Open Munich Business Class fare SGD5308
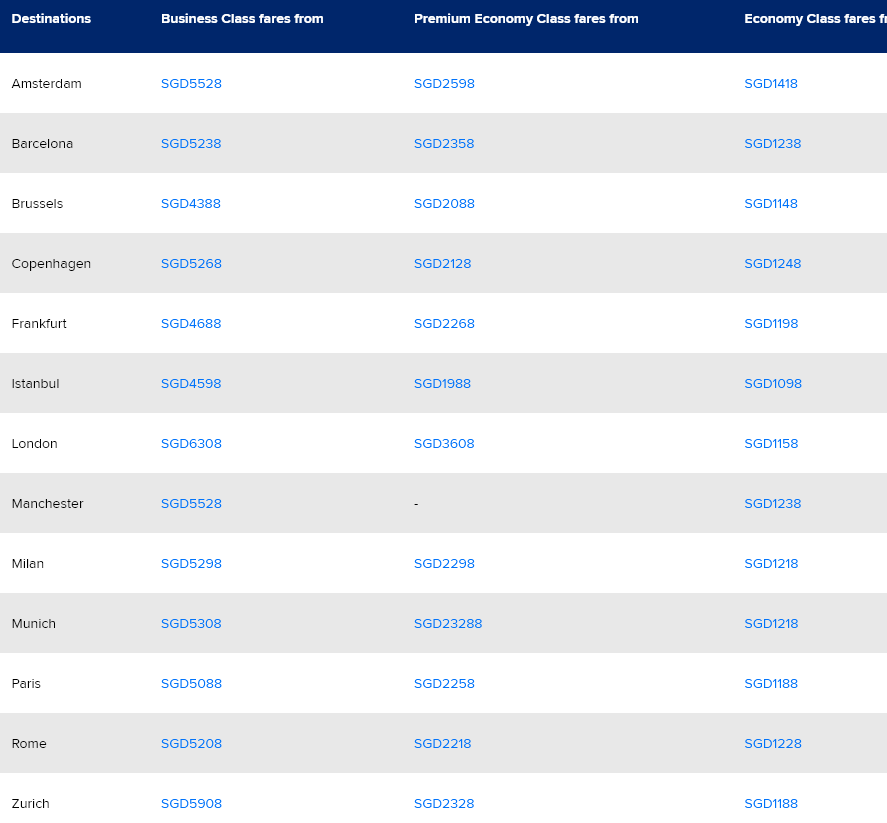Image resolution: width=887 pixels, height=823 pixels. click(191, 624)
